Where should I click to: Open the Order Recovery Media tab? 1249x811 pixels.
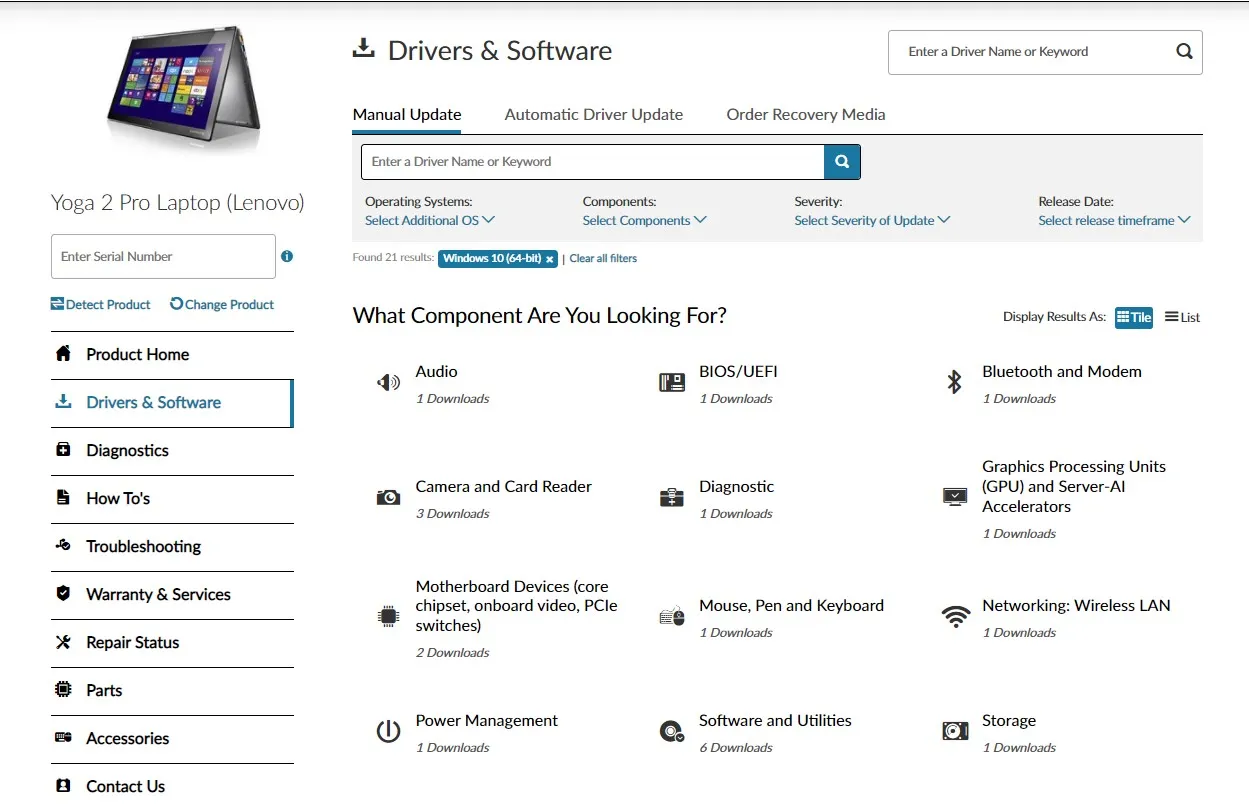(x=806, y=114)
